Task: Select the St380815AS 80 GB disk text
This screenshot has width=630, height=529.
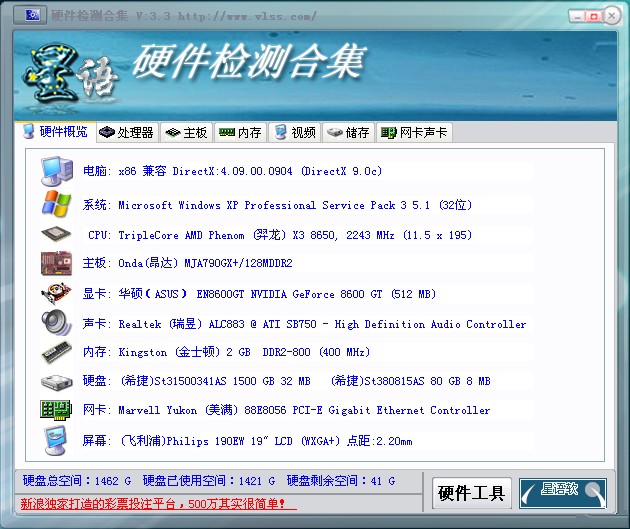Action: [x=411, y=381]
